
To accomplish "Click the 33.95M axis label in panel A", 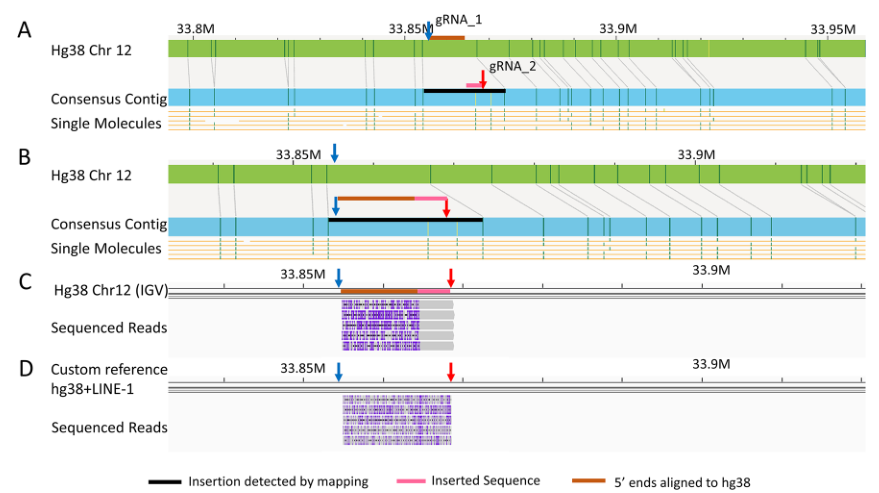I will pyautogui.click(x=833, y=28).
